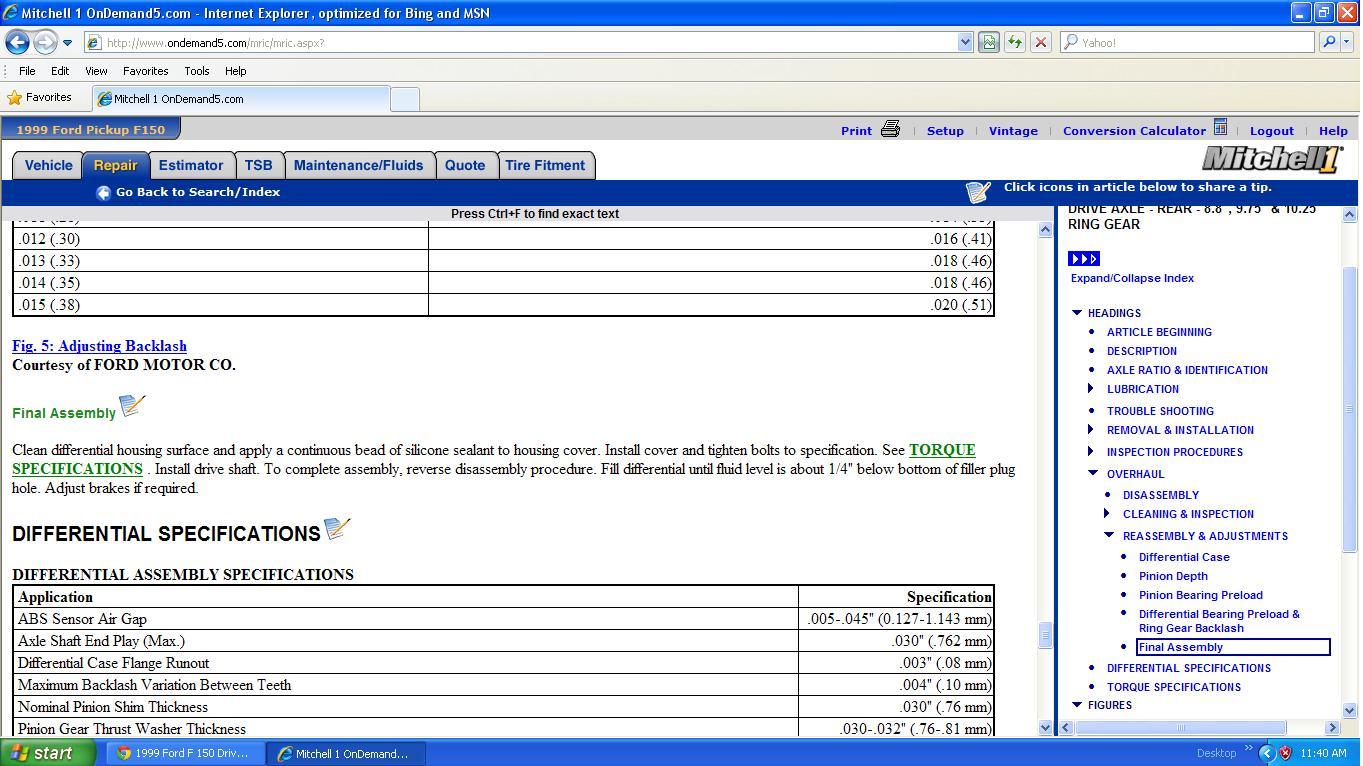This screenshot has width=1363, height=766.
Task: Click the Help link in Mitchell header
Action: [x=1333, y=131]
